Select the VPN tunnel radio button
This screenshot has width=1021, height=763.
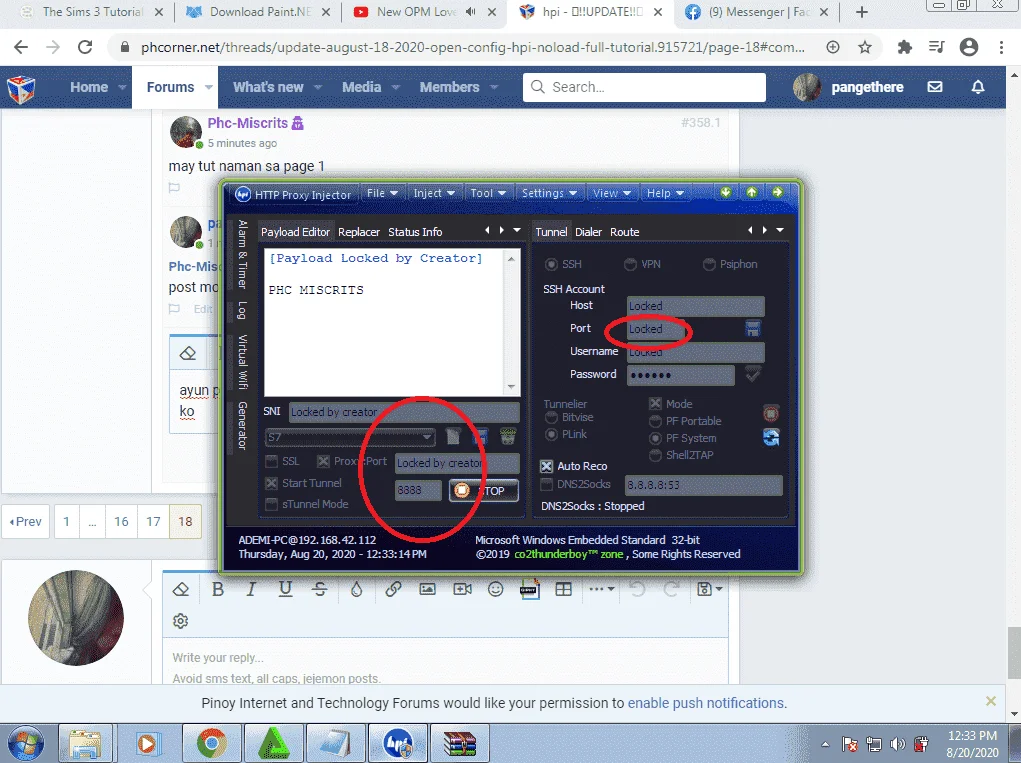(630, 264)
